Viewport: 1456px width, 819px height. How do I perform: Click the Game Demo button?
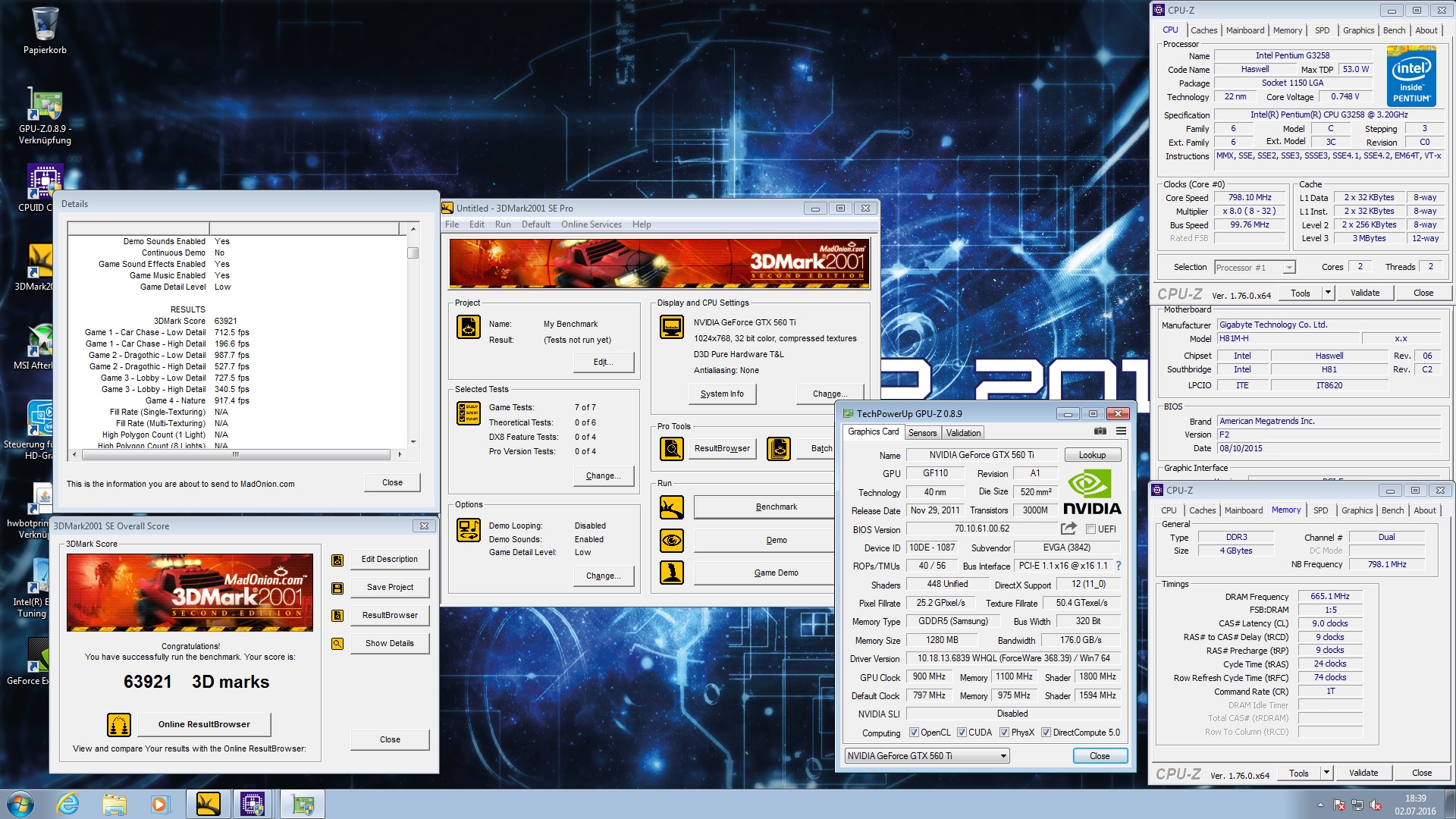[x=764, y=573]
